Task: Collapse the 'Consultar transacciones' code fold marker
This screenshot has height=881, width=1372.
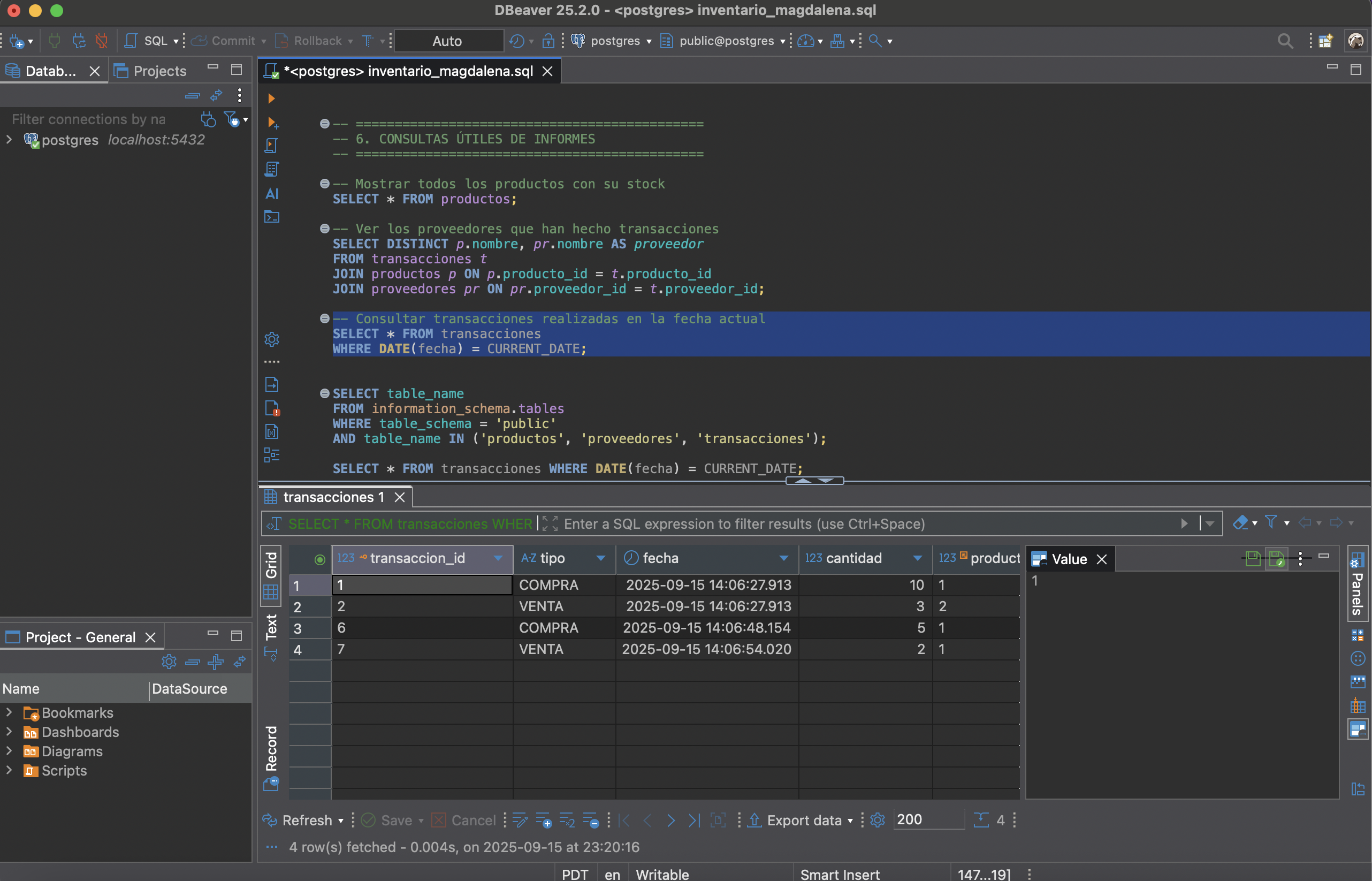Action: (x=324, y=318)
